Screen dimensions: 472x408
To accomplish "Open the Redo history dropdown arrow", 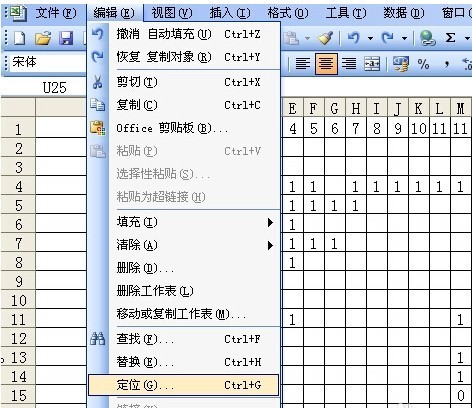I will point(404,39).
